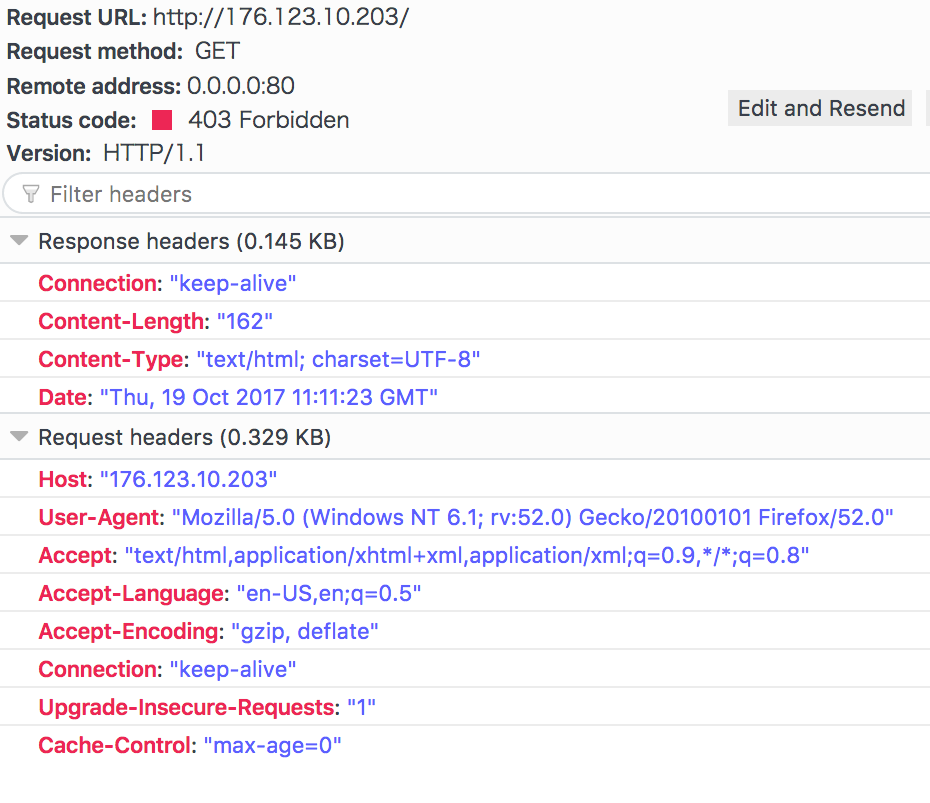The image size is (930, 803).
Task: Click the red 403 status indicator square
Action: tap(162, 120)
